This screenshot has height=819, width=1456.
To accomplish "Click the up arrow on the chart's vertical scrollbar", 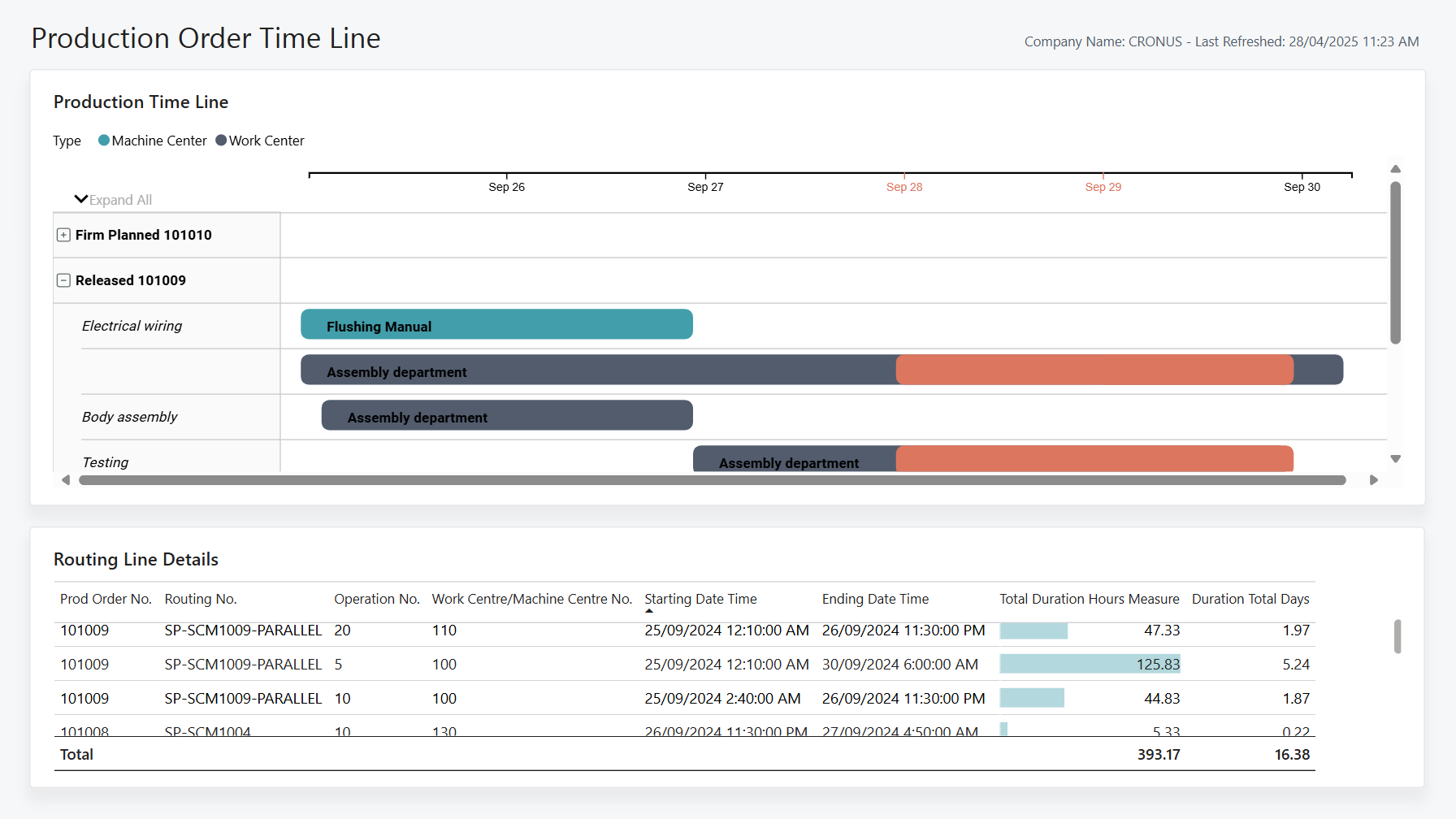I will pyautogui.click(x=1396, y=168).
